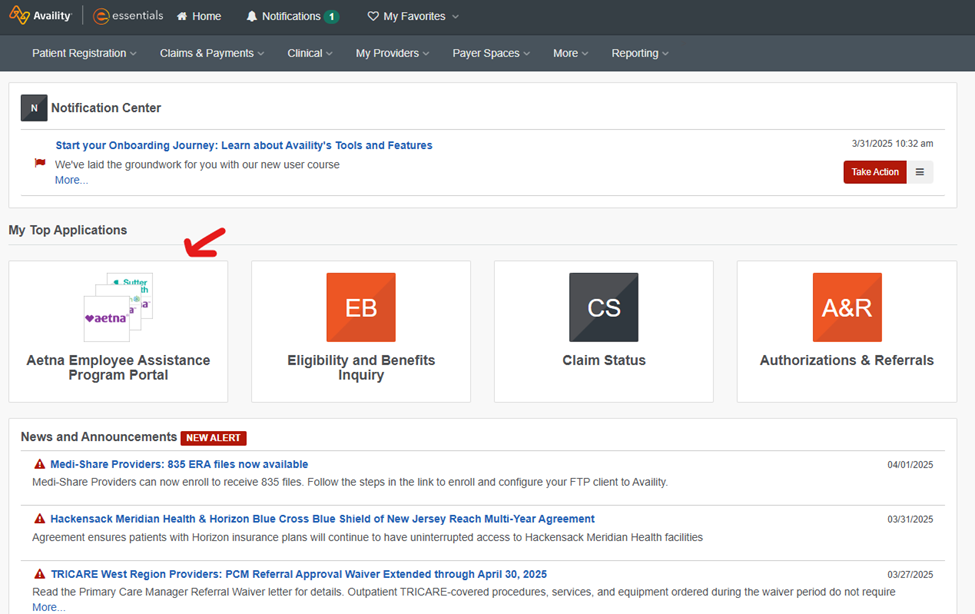
Task: Click the red flag on onboarding notification
Action: tap(40, 163)
